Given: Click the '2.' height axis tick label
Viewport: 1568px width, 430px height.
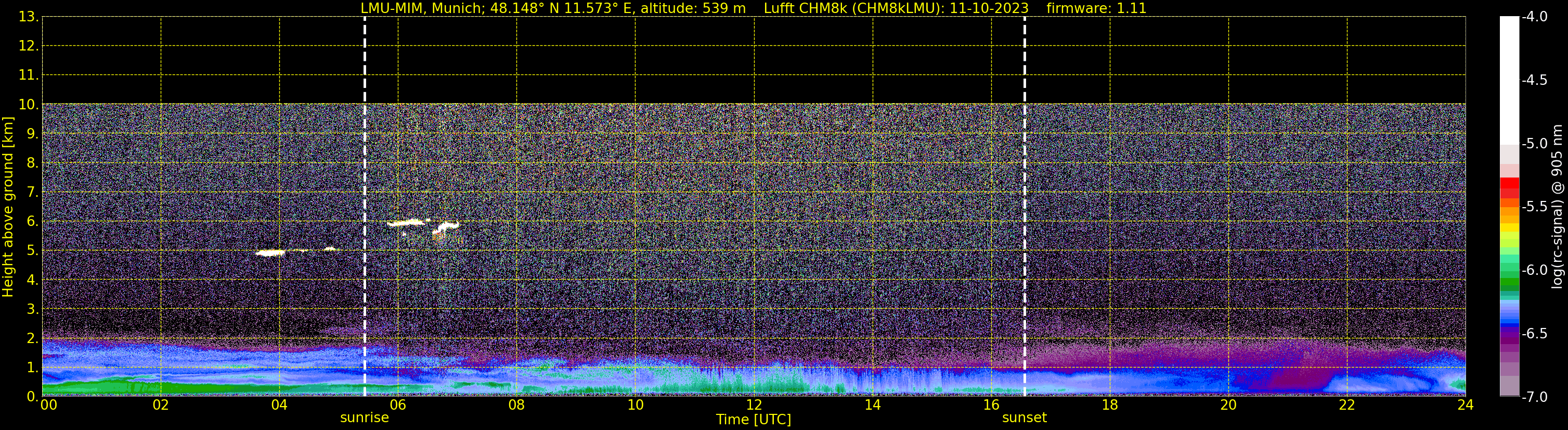Looking at the screenshot, I should (x=32, y=338).
